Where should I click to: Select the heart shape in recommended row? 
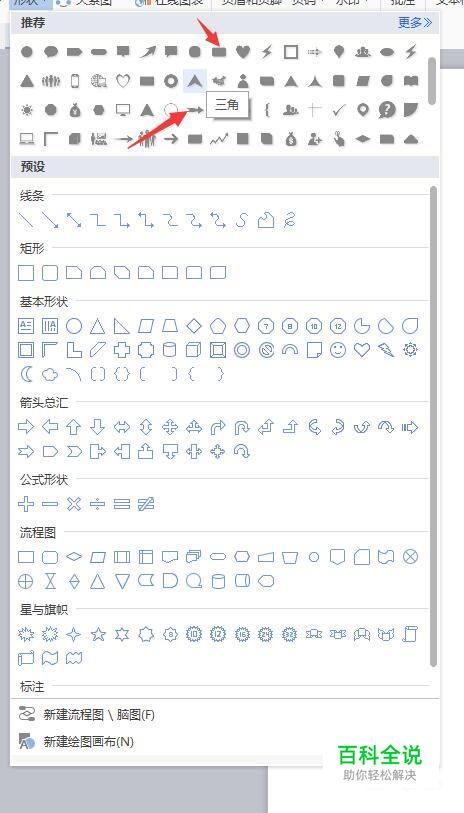tap(243, 51)
